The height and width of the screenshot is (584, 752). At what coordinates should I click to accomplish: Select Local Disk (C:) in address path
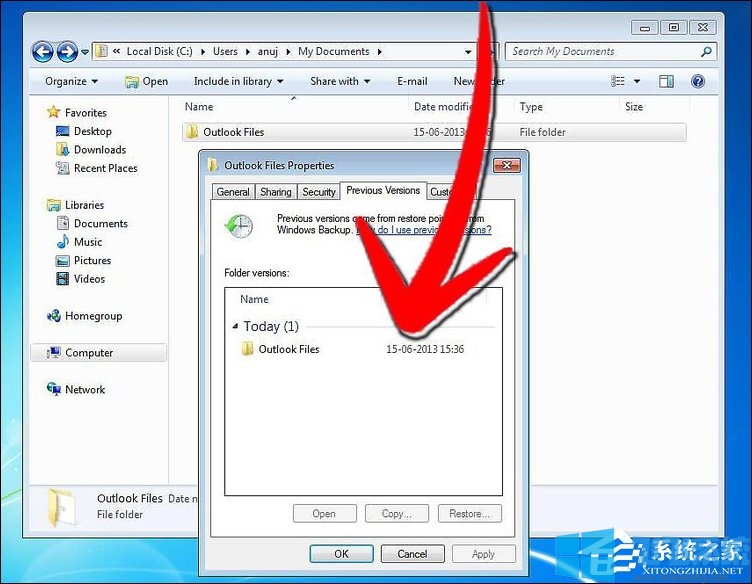[159, 51]
